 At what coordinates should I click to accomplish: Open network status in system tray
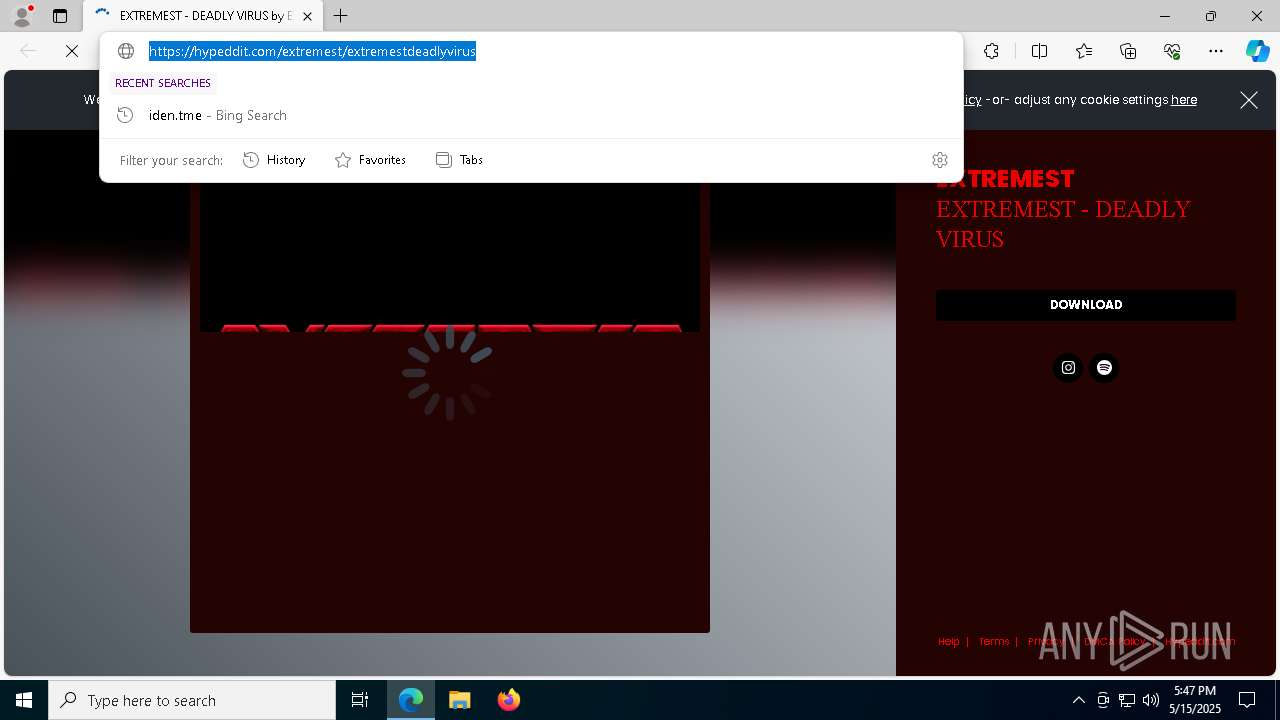pyautogui.click(x=1127, y=700)
